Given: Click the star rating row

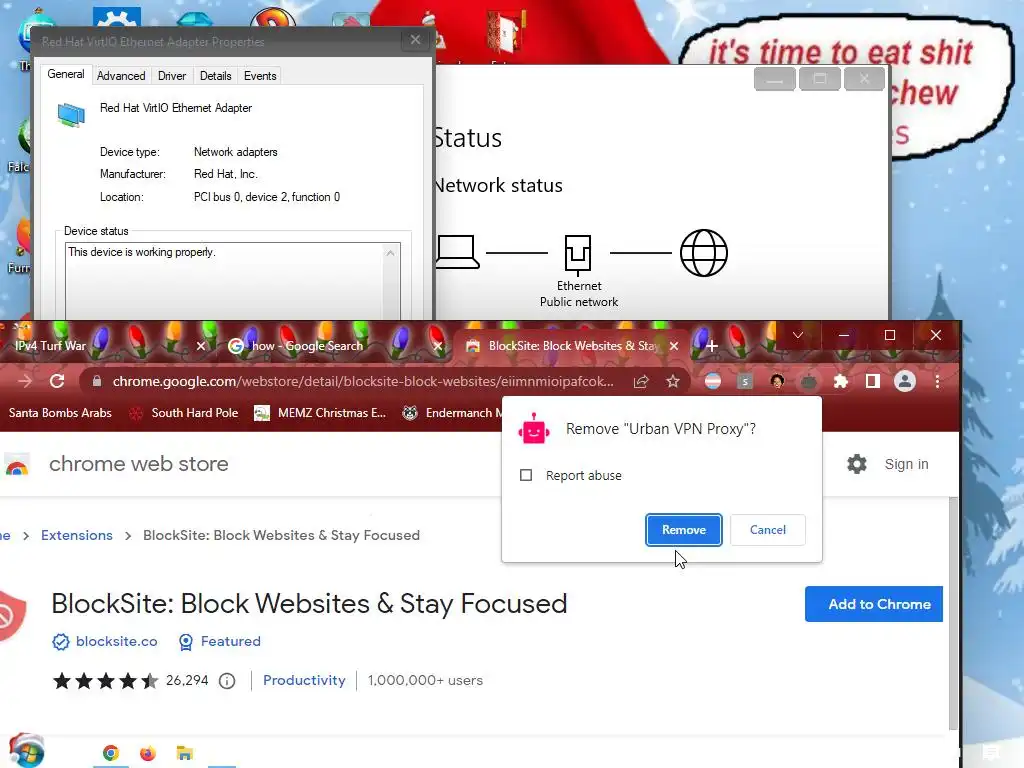Looking at the screenshot, I should pos(105,681).
